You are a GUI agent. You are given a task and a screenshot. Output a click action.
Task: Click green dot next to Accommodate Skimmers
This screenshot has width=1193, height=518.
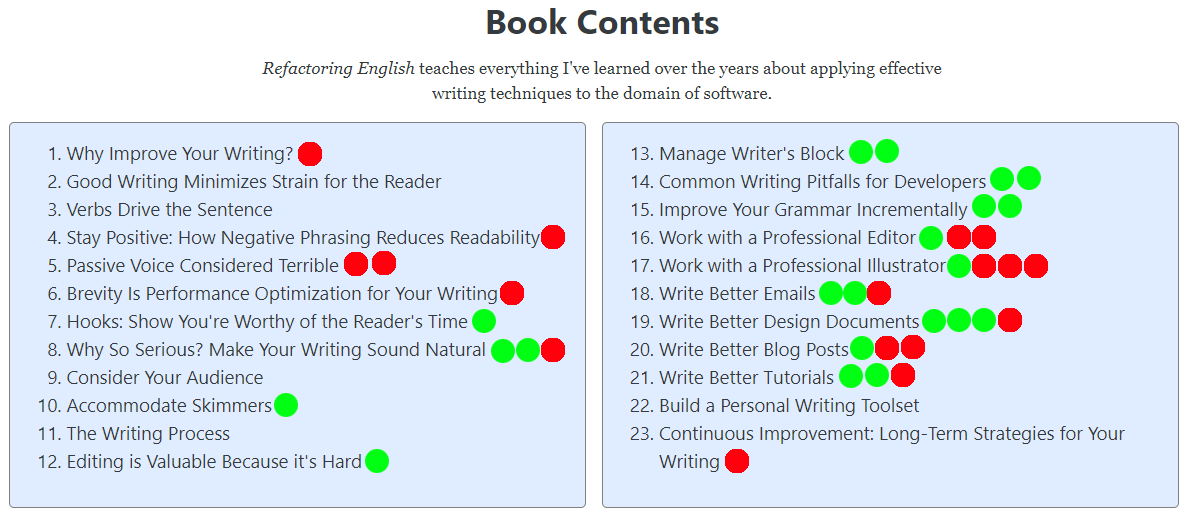[x=285, y=405]
